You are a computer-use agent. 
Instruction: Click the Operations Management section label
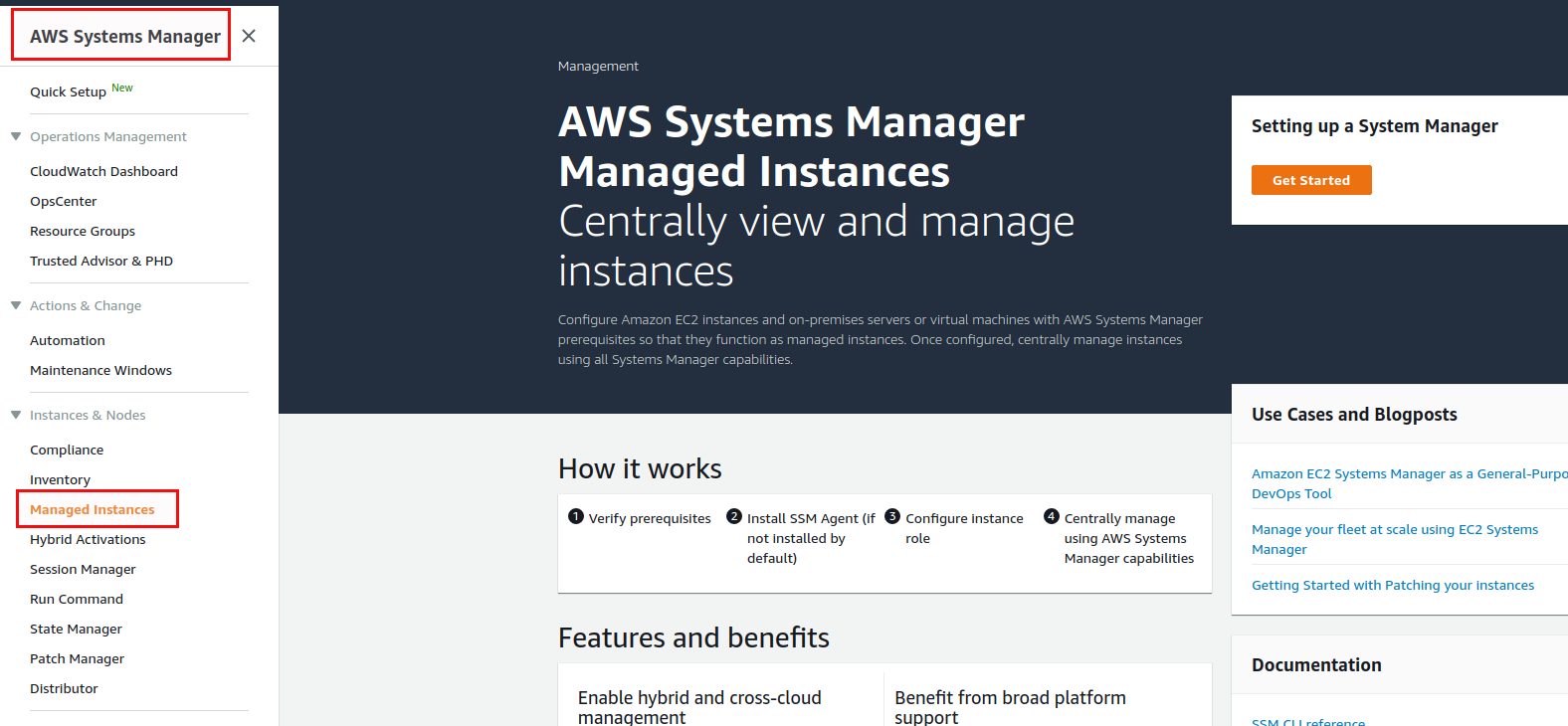coord(108,136)
